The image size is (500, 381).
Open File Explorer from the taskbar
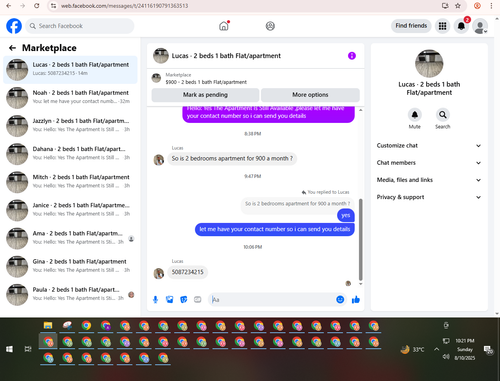48,325
